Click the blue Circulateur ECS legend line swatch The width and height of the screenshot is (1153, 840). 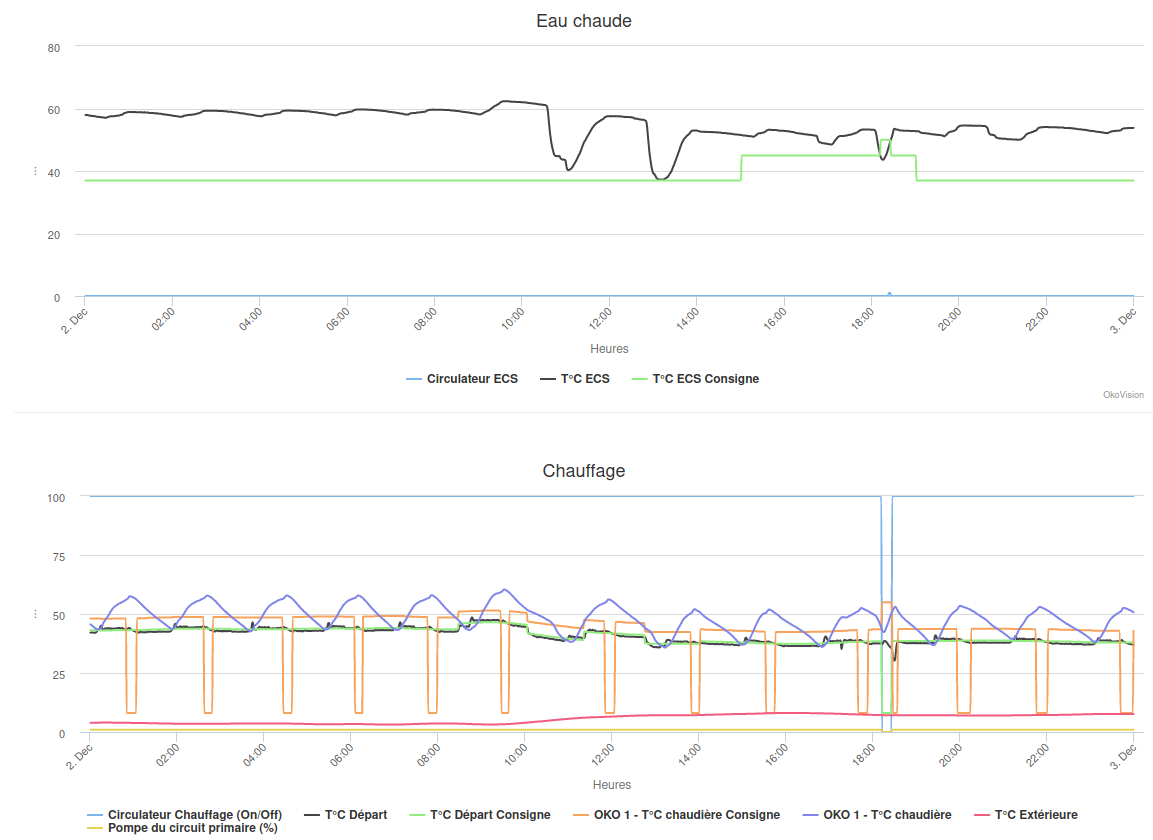coord(413,379)
